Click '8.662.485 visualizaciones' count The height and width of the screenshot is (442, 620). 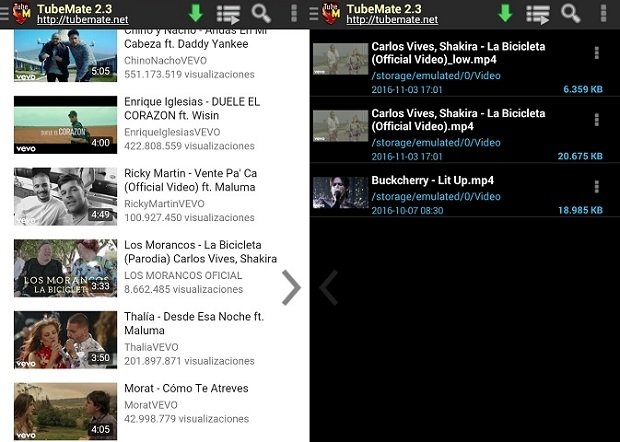[183, 289]
